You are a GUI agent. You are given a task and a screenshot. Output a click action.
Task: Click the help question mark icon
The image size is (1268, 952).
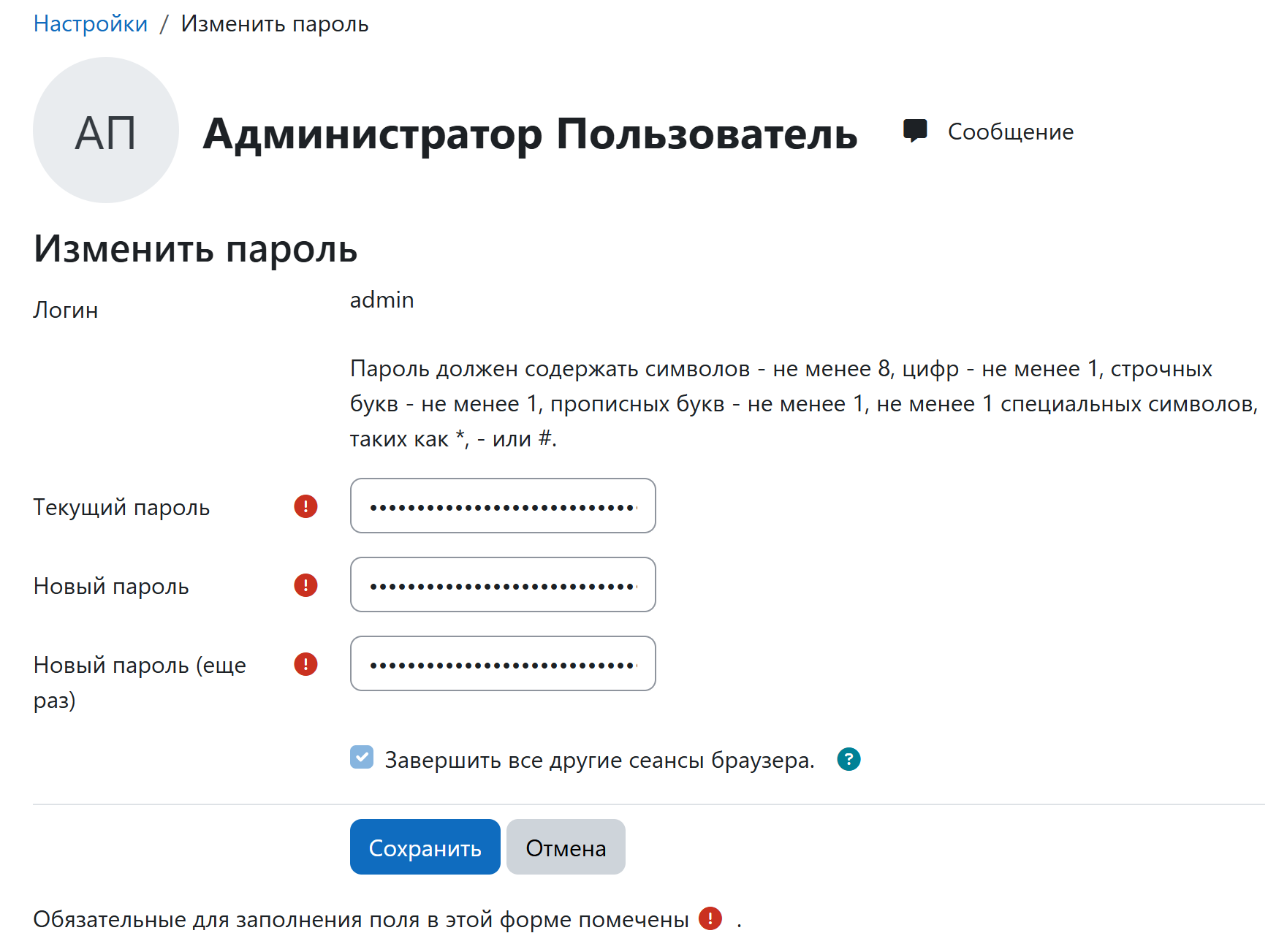click(x=849, y=760)
